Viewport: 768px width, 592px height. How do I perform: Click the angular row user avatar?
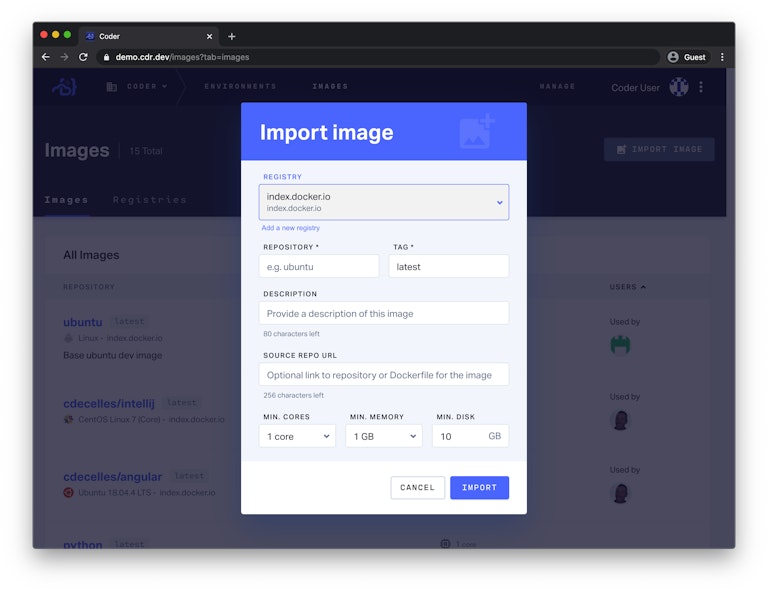621,494
